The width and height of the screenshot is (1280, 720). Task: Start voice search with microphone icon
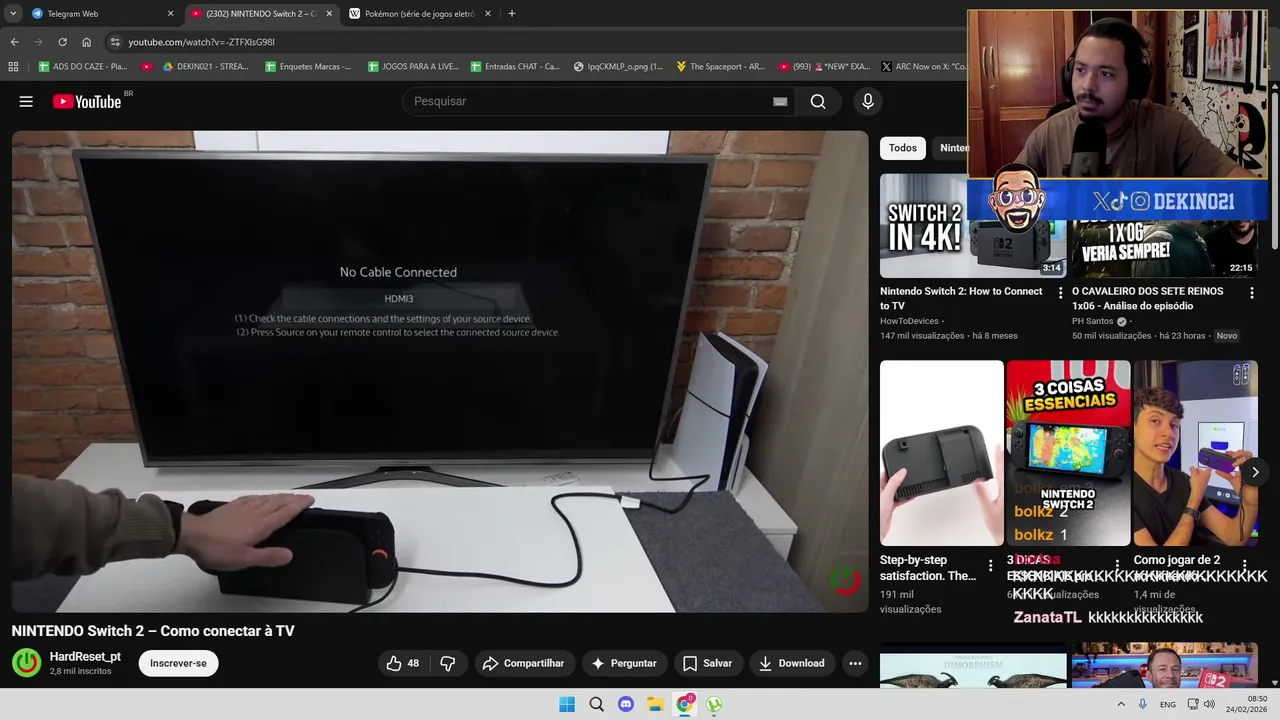point(868,101)
